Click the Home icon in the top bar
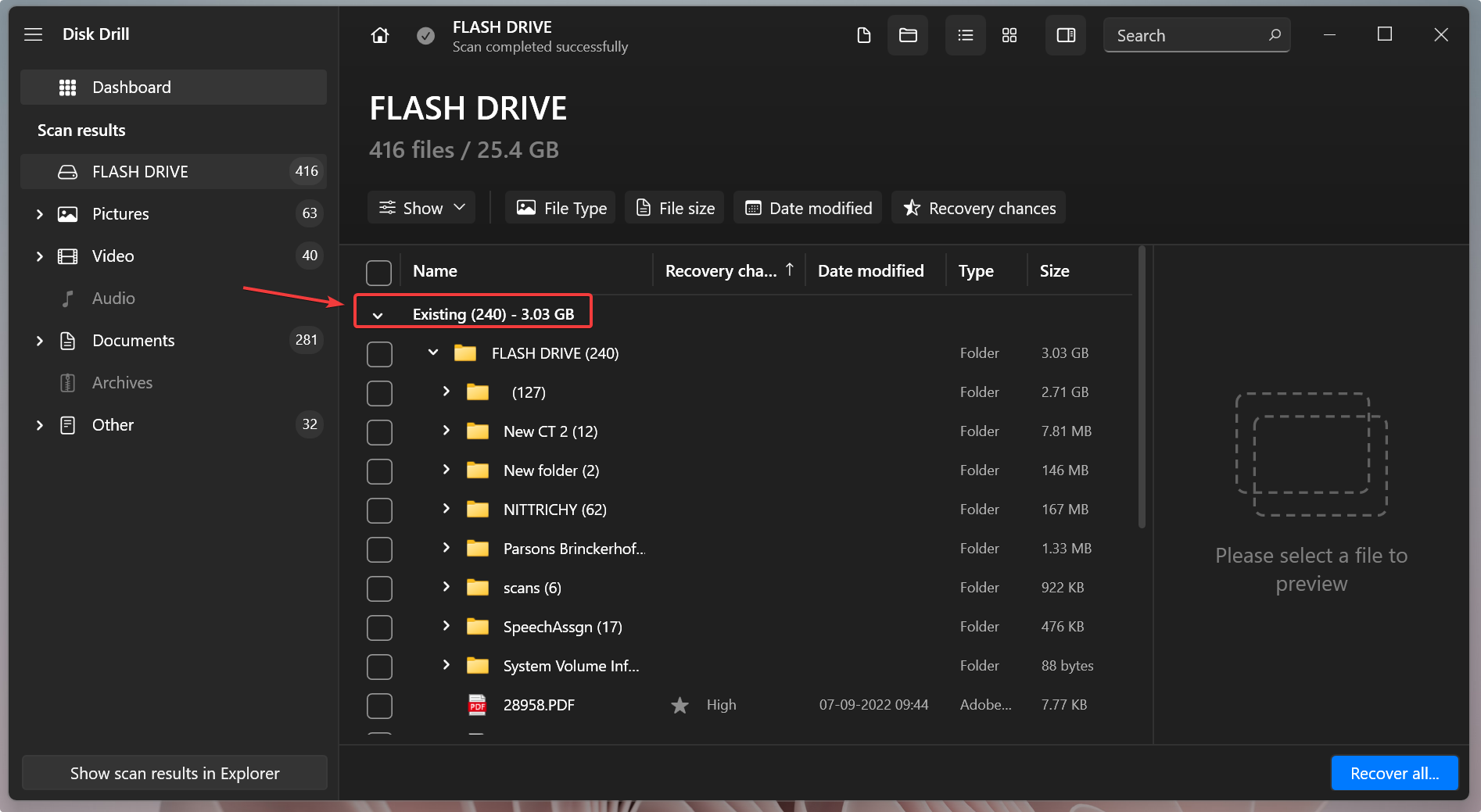Viewport: 1481px width, 812px height. [380, 35]
